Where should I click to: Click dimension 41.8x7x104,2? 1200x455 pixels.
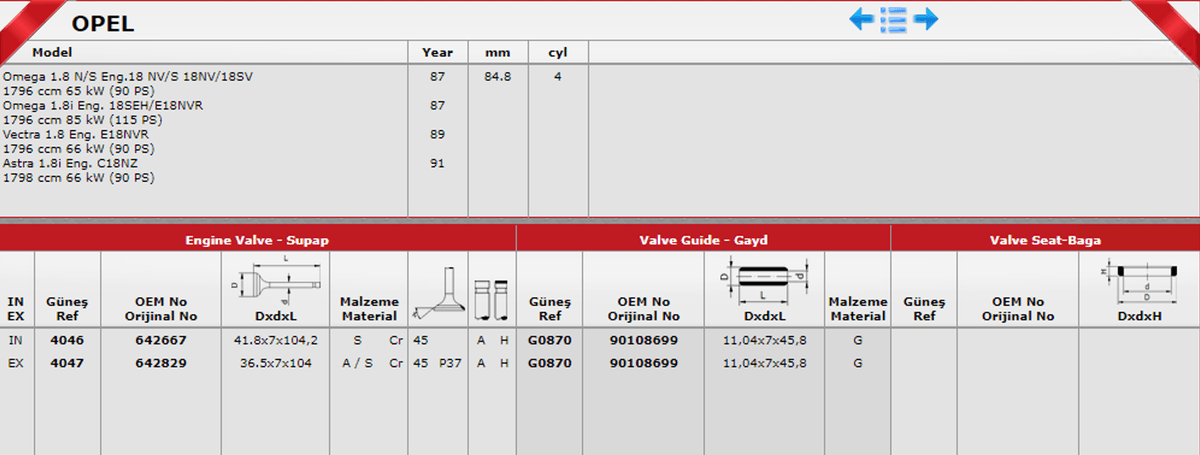click(x=275, y=340)
